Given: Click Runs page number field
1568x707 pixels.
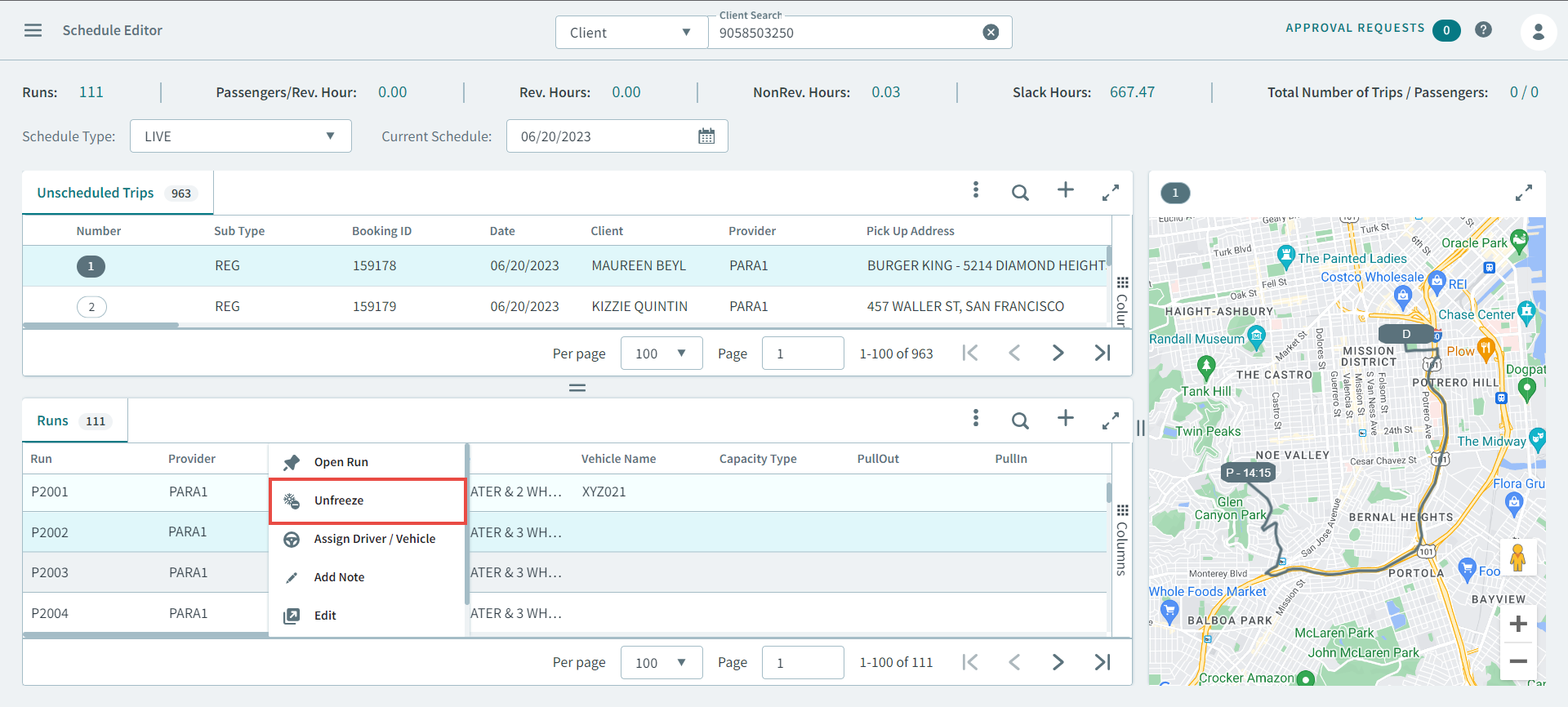Looking at the screenshot, I should pos(803,663).
